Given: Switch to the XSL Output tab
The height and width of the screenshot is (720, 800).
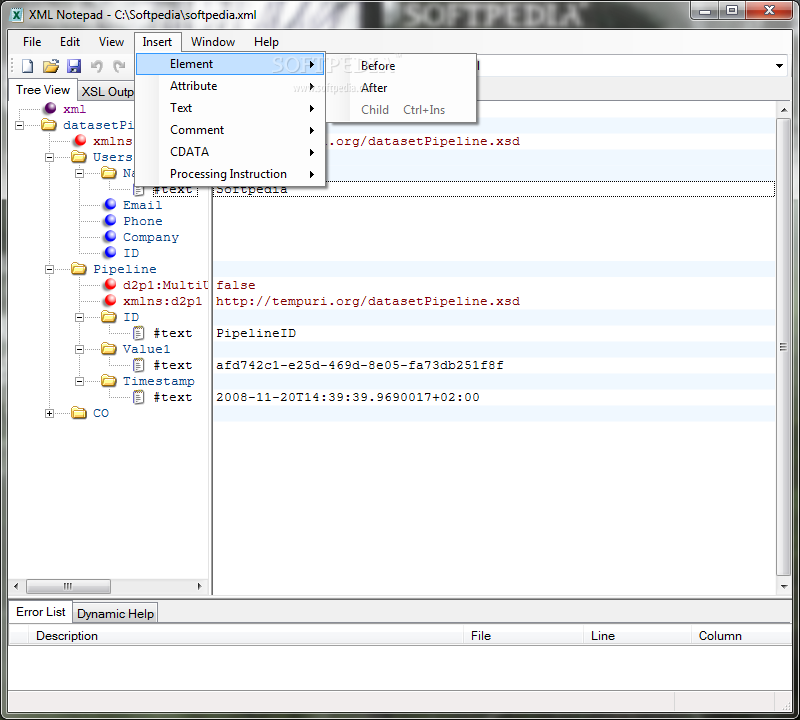Looking at the screenshot, I should [x=107, y=91].
